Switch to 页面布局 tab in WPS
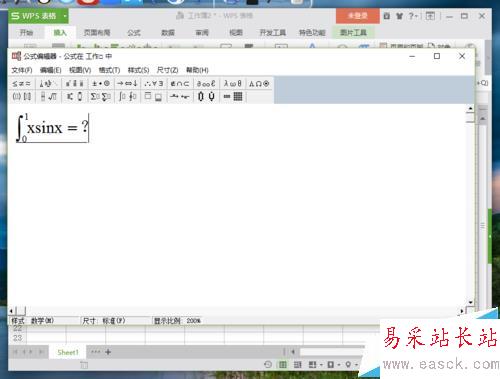This screenshot has height=379, width=500. click(x=97, y=33)
